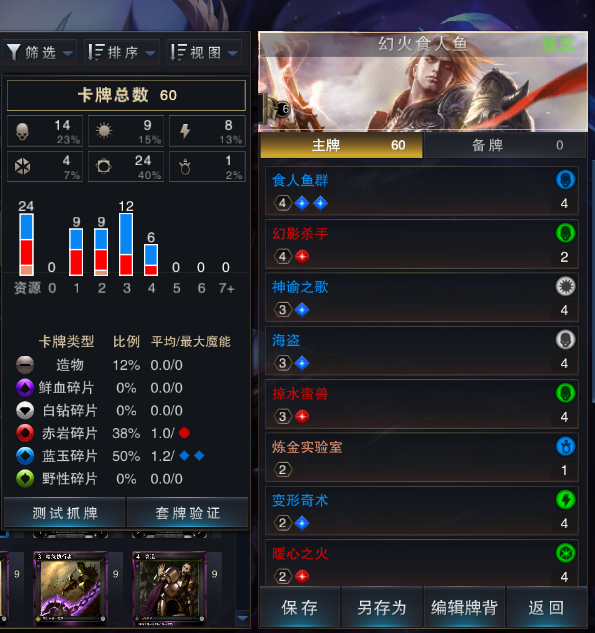Click the blue skull icon on 食人鱼群

coord(565,180)
